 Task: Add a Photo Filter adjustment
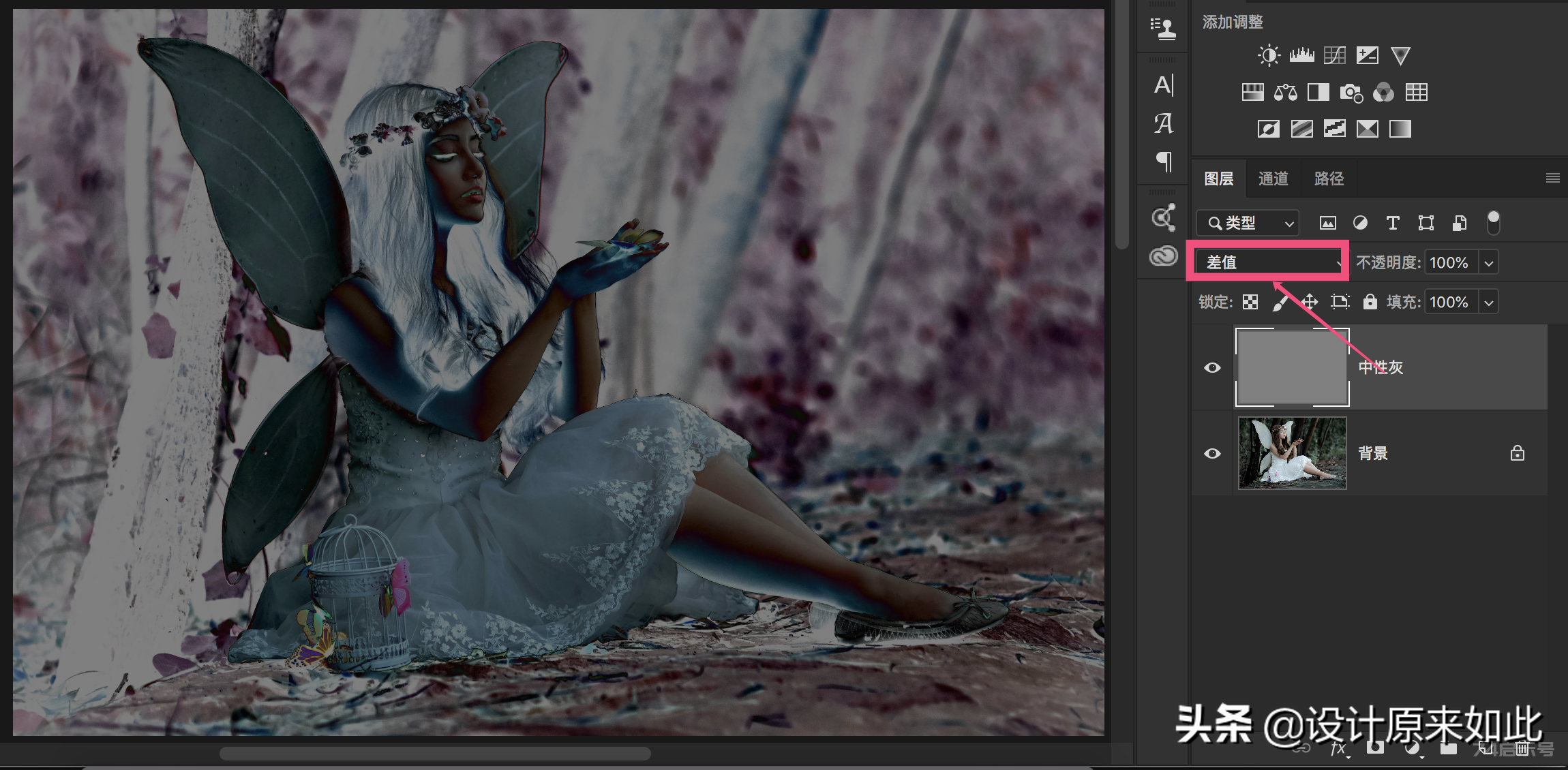click(x=1351, y=93)
